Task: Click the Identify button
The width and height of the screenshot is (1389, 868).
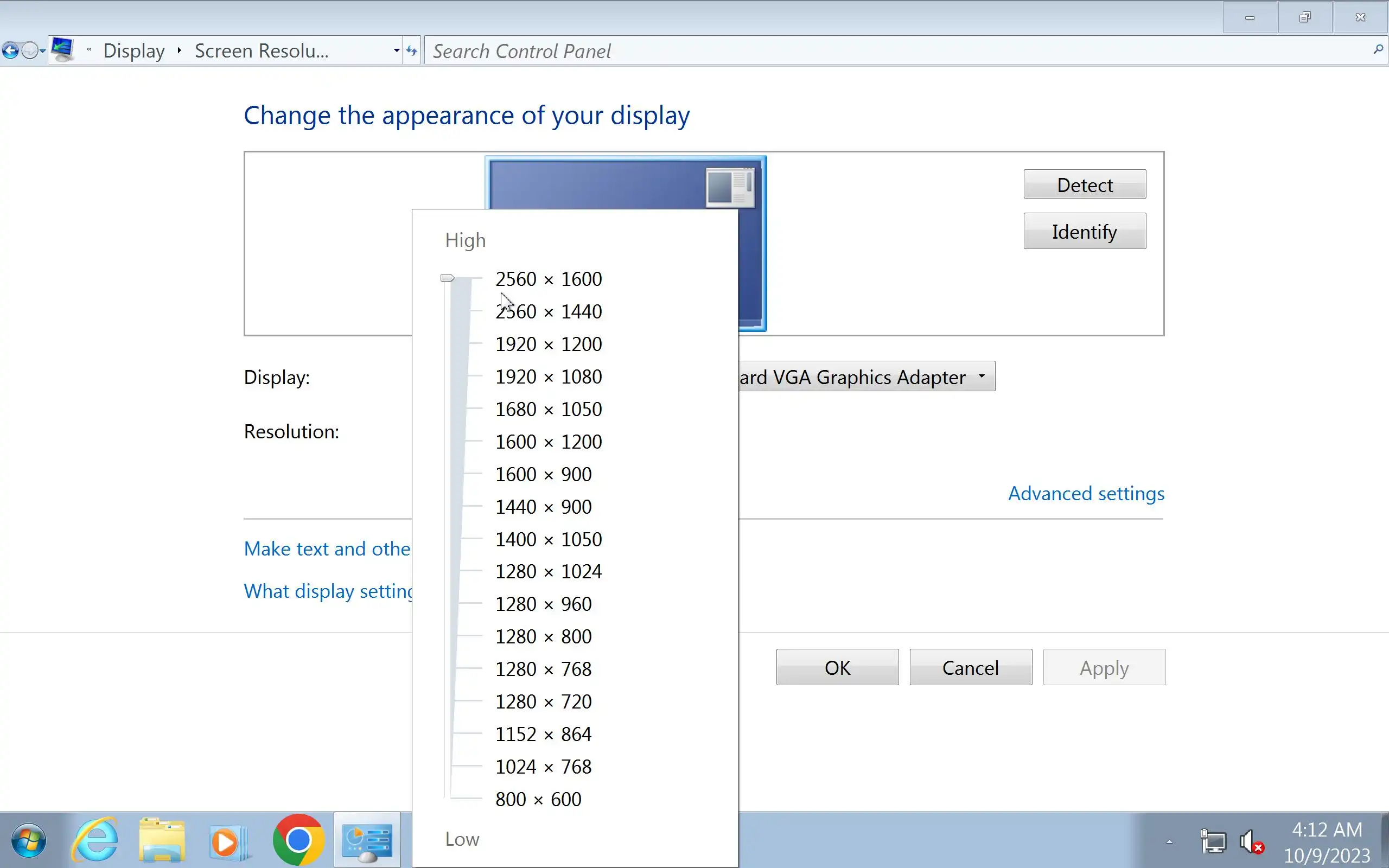Action: click(x=1084, y=231)
